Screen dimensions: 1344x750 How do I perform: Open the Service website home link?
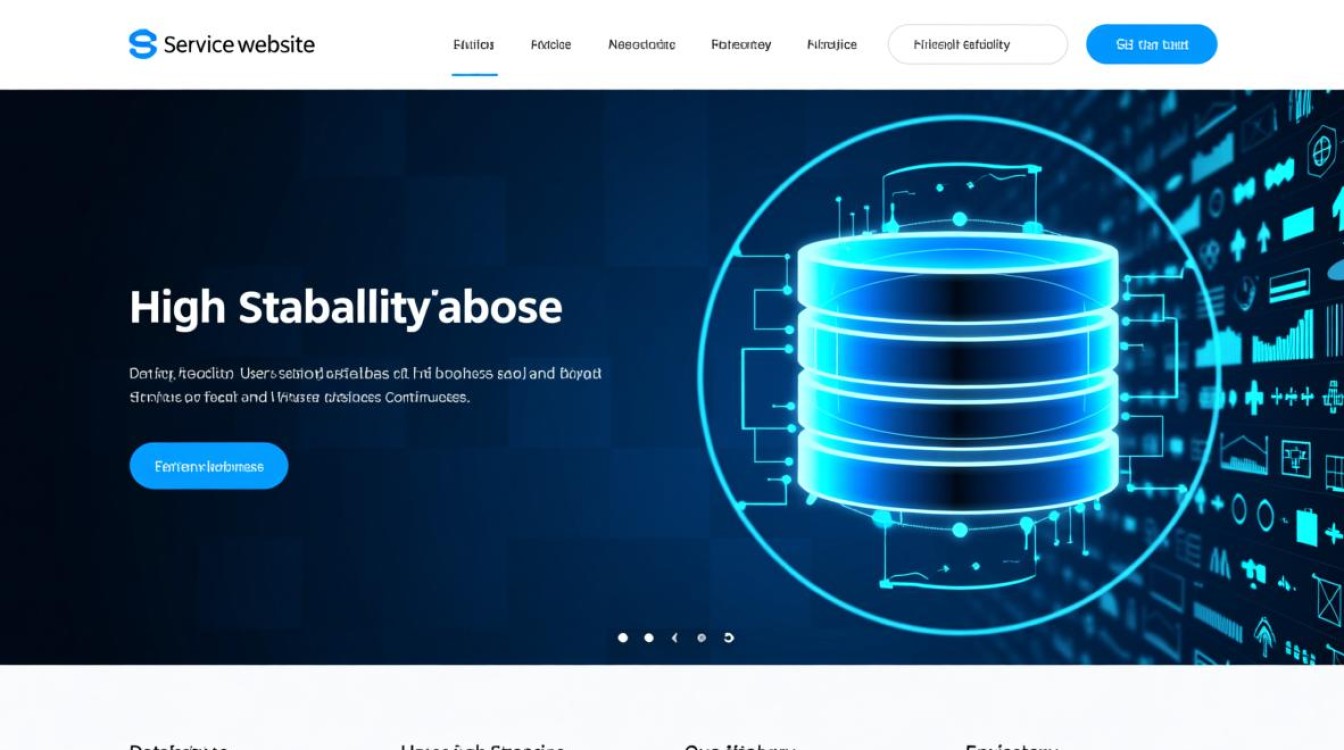point(238,44)
